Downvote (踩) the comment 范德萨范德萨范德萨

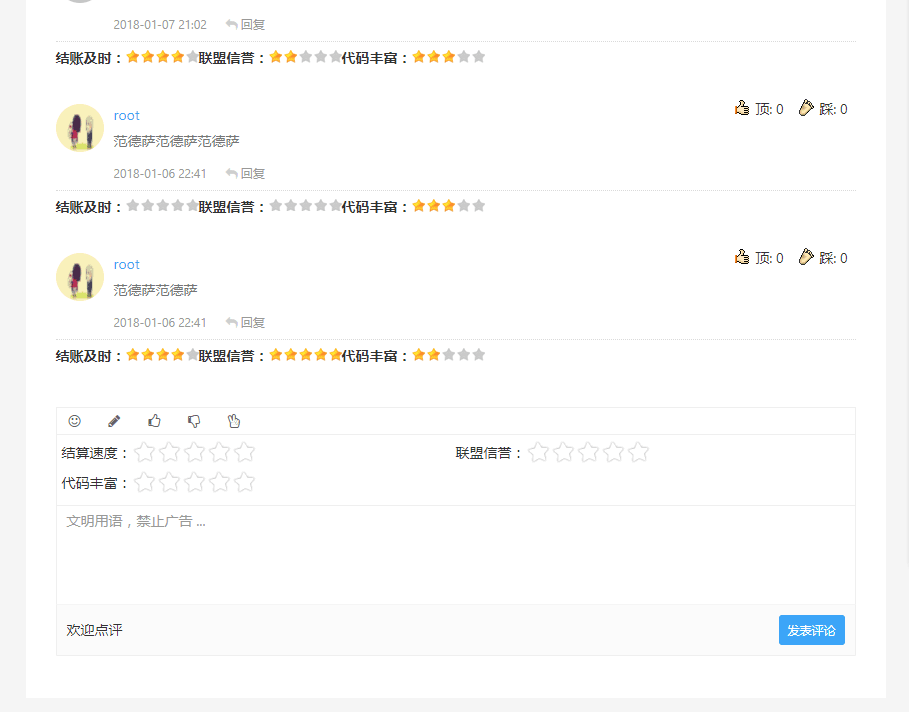823,109
